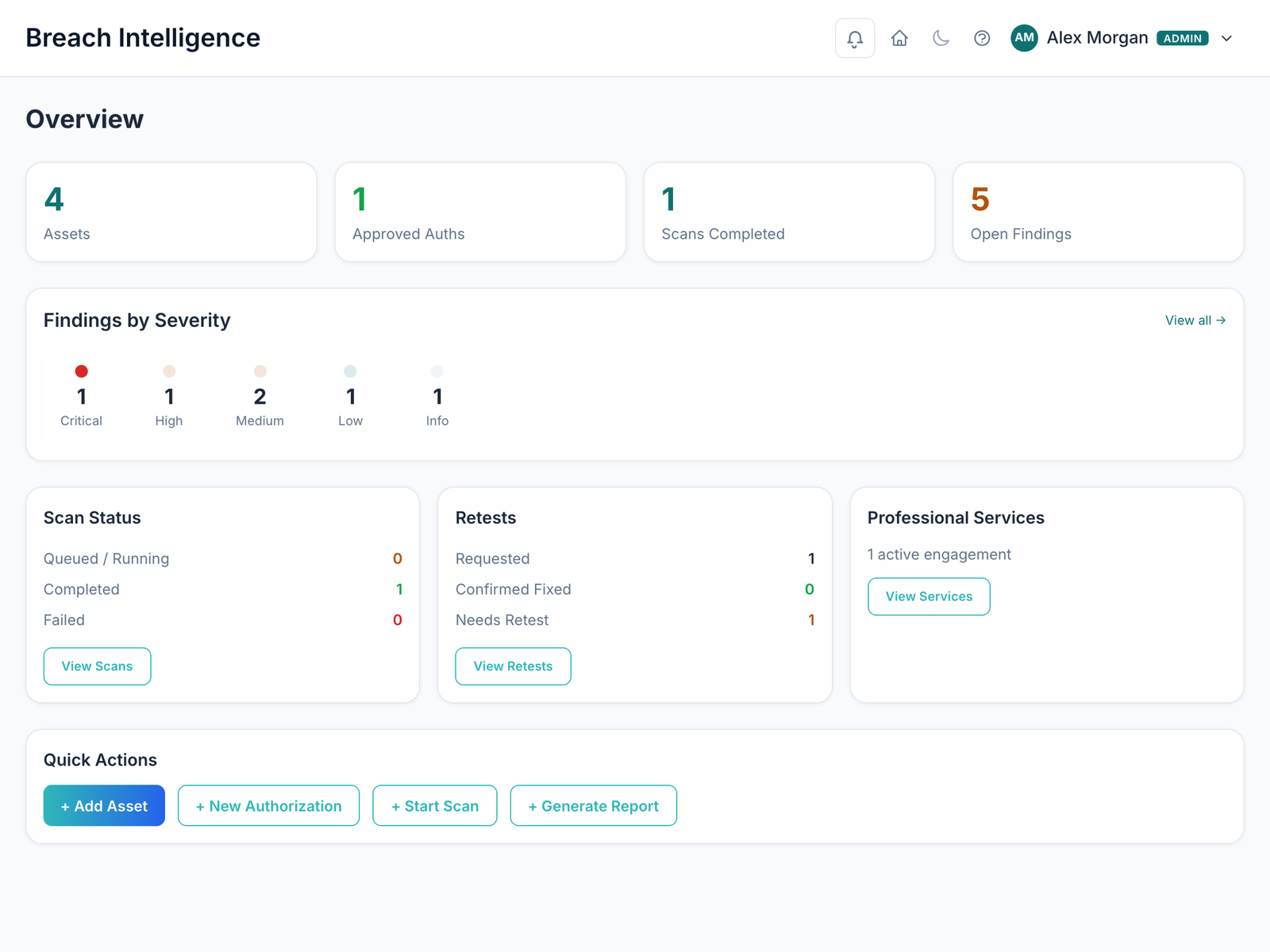Go to home via house icon

pos(899,38)
